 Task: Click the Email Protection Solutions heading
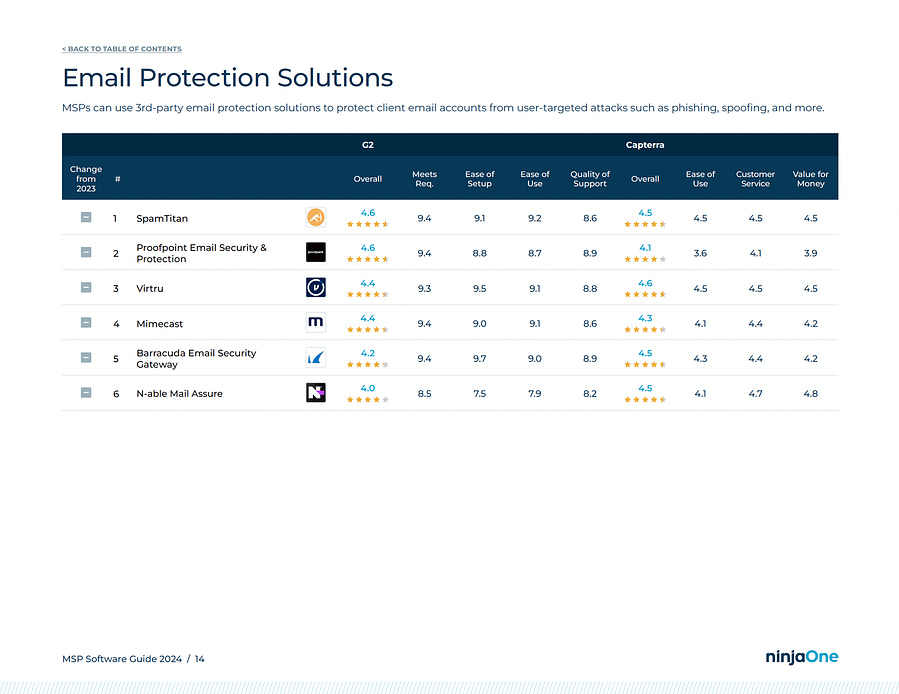[x=228, y=78]
